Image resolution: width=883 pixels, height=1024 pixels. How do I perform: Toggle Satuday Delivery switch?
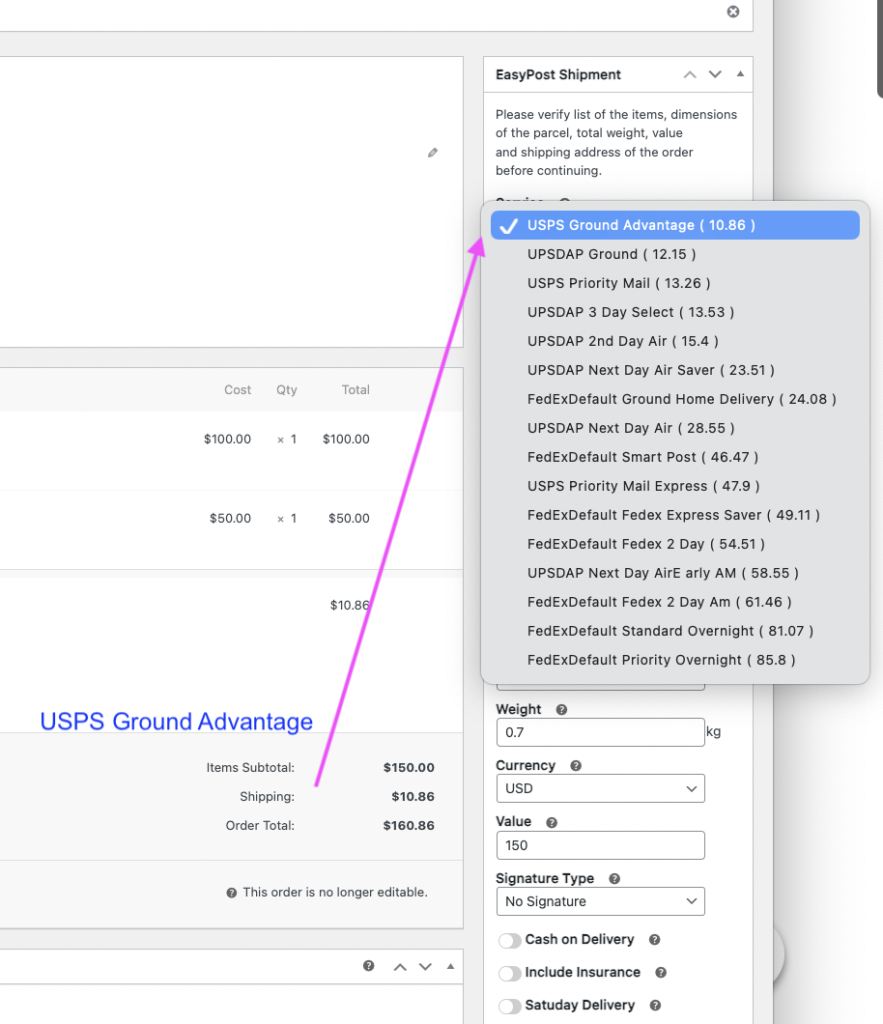tap(510, 1006)
